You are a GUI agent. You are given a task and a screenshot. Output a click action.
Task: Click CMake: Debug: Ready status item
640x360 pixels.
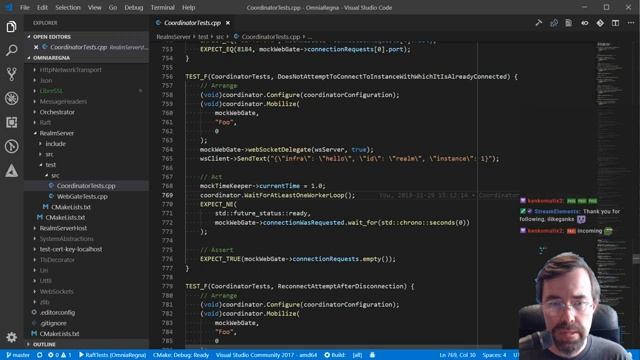click(181, 355)
